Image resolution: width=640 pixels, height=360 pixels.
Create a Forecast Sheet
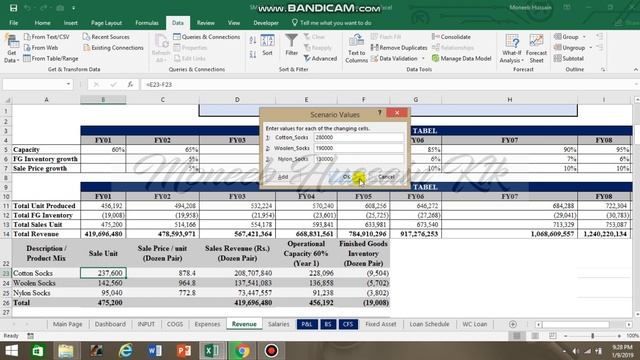click(536, 49)
